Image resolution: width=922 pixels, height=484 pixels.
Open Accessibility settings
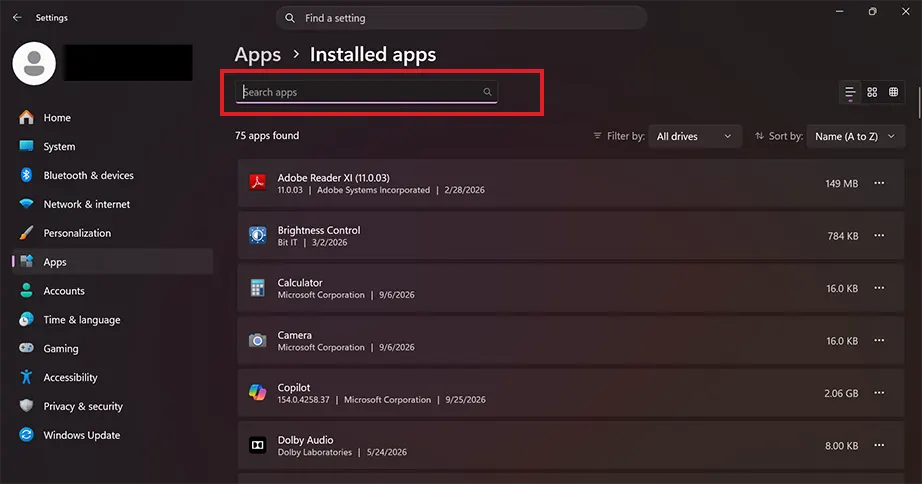click(x=112, y=377)
